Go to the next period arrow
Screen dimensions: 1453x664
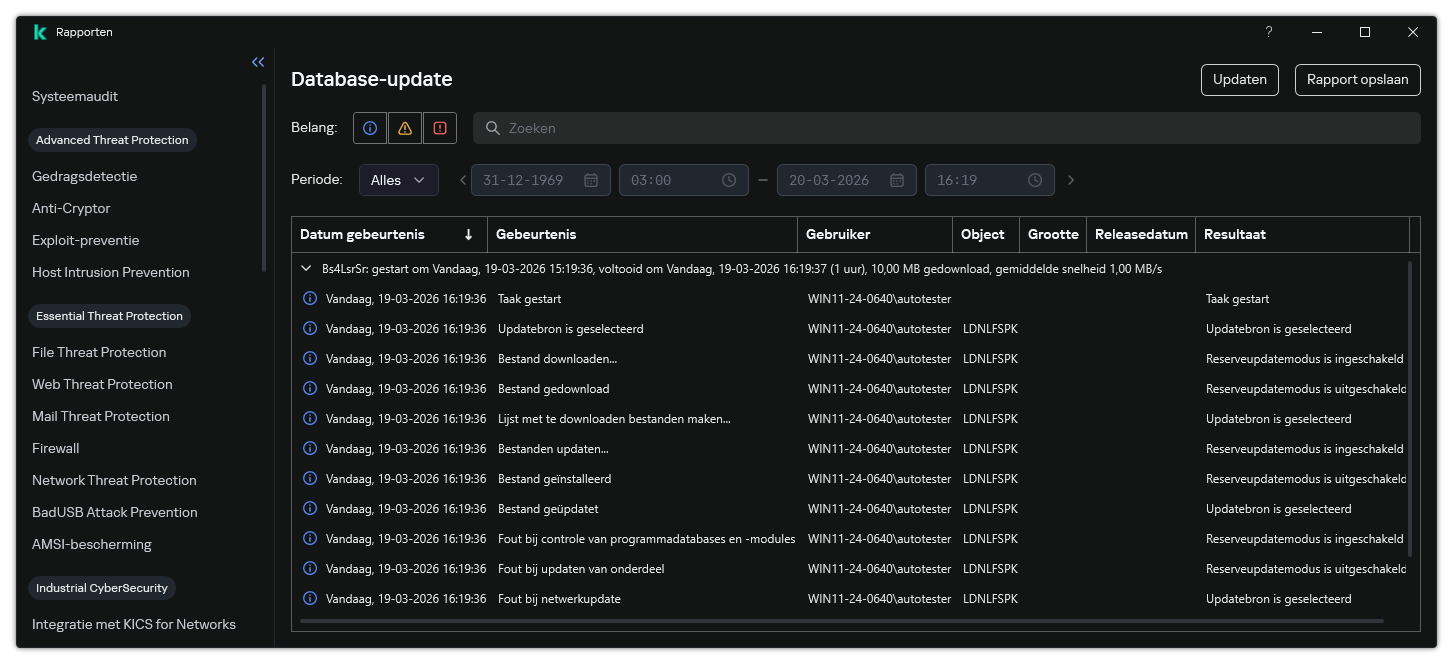1071,180
